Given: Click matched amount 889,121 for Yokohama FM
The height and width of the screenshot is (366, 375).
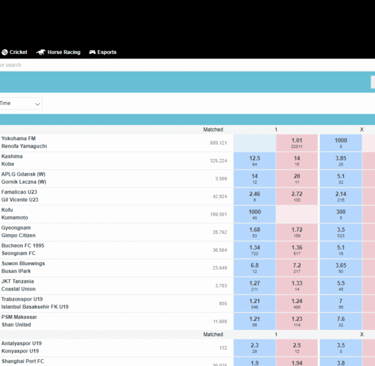Looking at the screenshot, I should [x=218, y=143].
